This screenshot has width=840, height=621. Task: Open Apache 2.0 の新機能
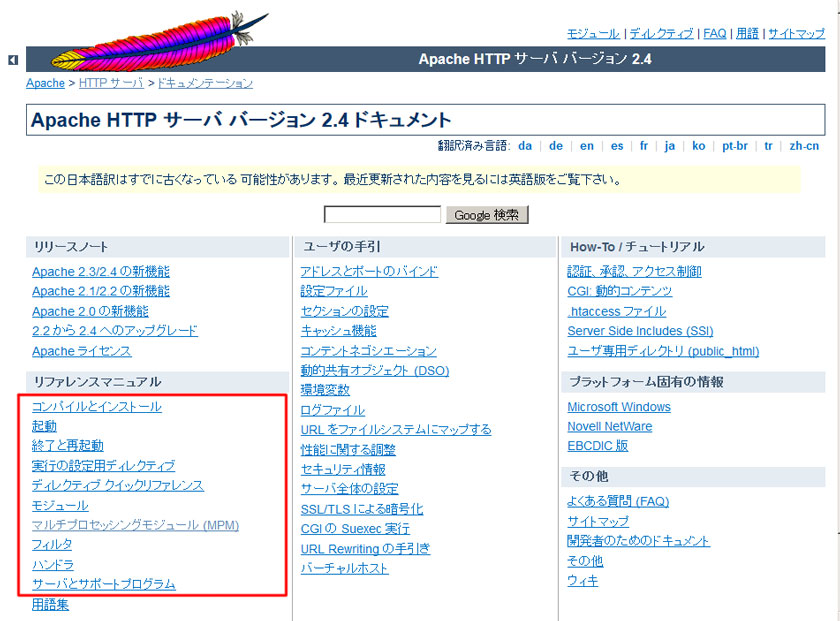point(91,311)
